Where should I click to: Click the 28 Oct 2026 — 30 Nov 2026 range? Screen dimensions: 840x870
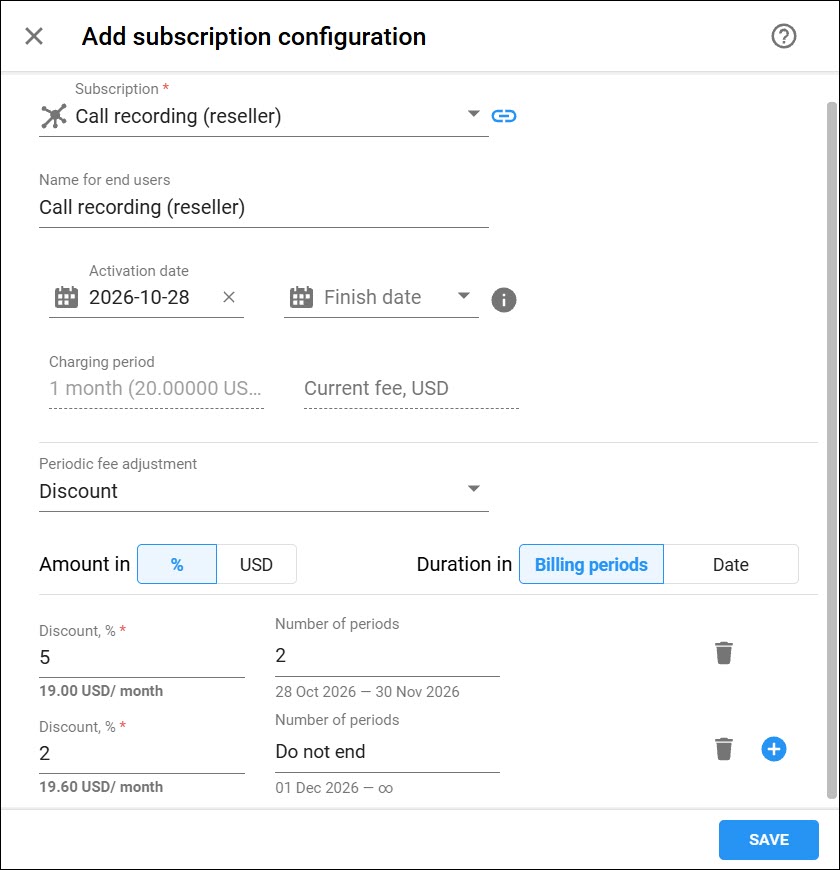(367, 692)
